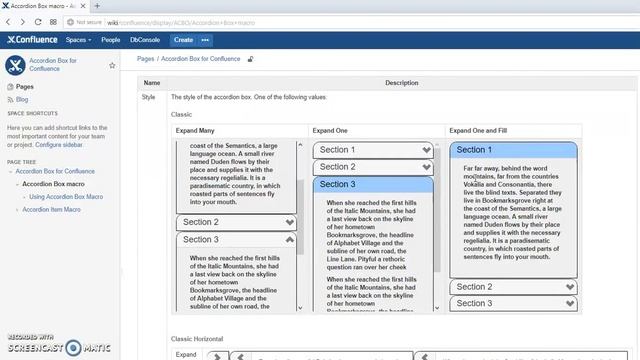Expand Section 1 in Expand One accordion
Viewport: 640px width, 360px height.
[x=373, y=150]
